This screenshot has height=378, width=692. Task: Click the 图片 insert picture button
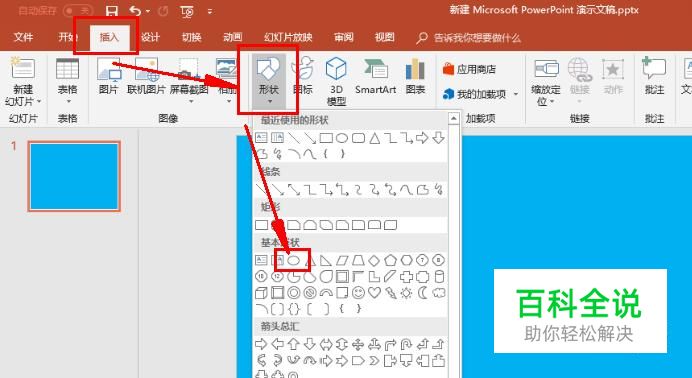(109, 75)
